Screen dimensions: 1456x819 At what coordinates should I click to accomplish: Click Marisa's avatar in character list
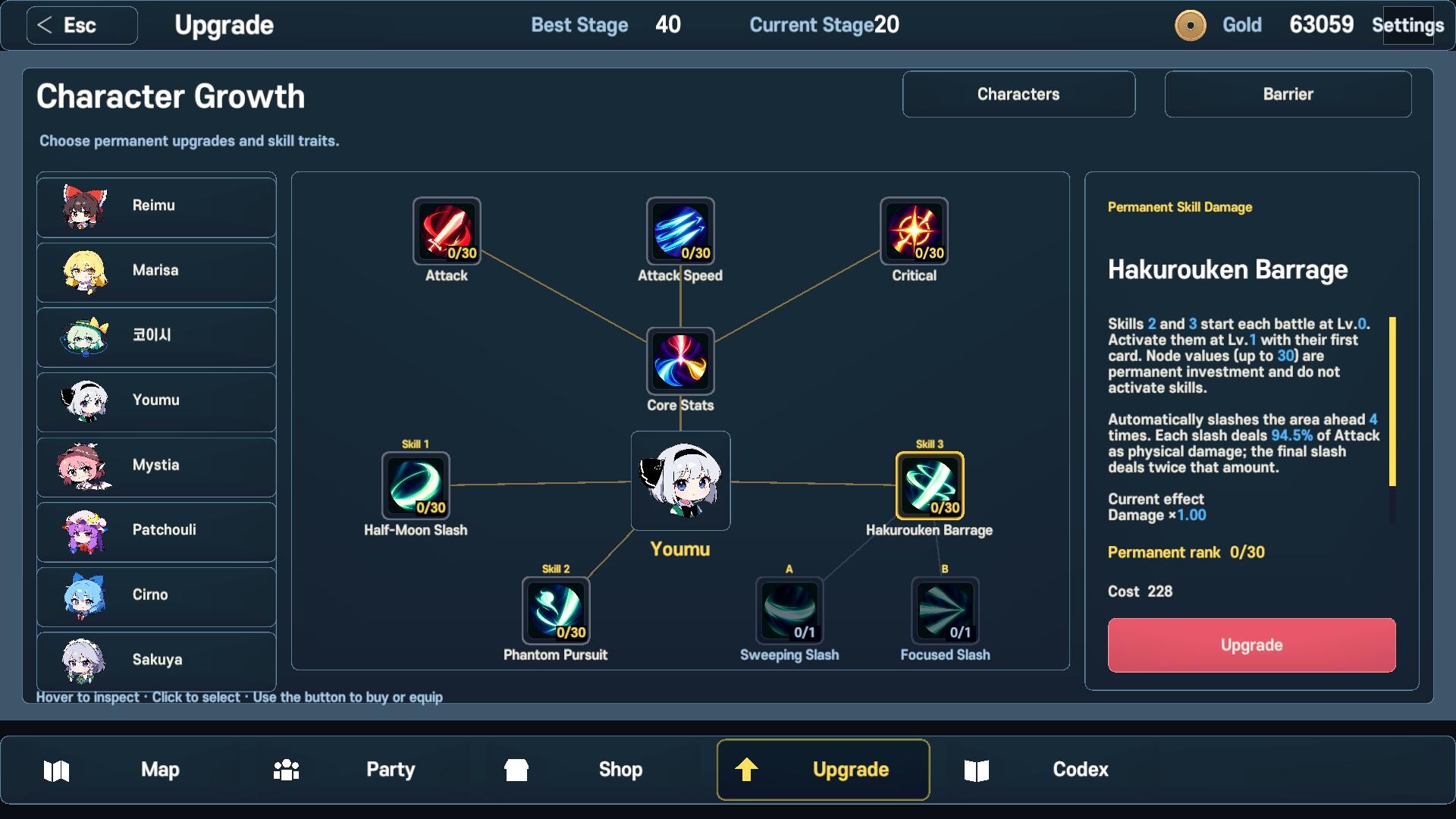(84, 271)
